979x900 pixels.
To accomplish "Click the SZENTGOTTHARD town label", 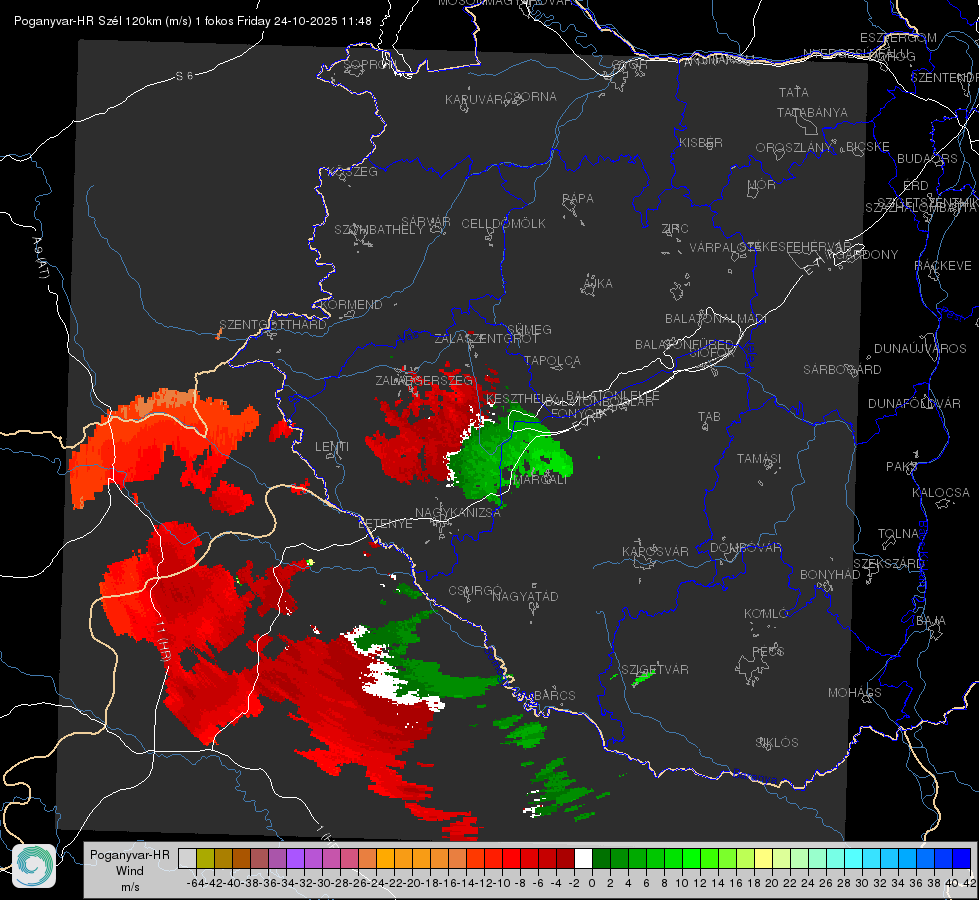I will 273,325.
